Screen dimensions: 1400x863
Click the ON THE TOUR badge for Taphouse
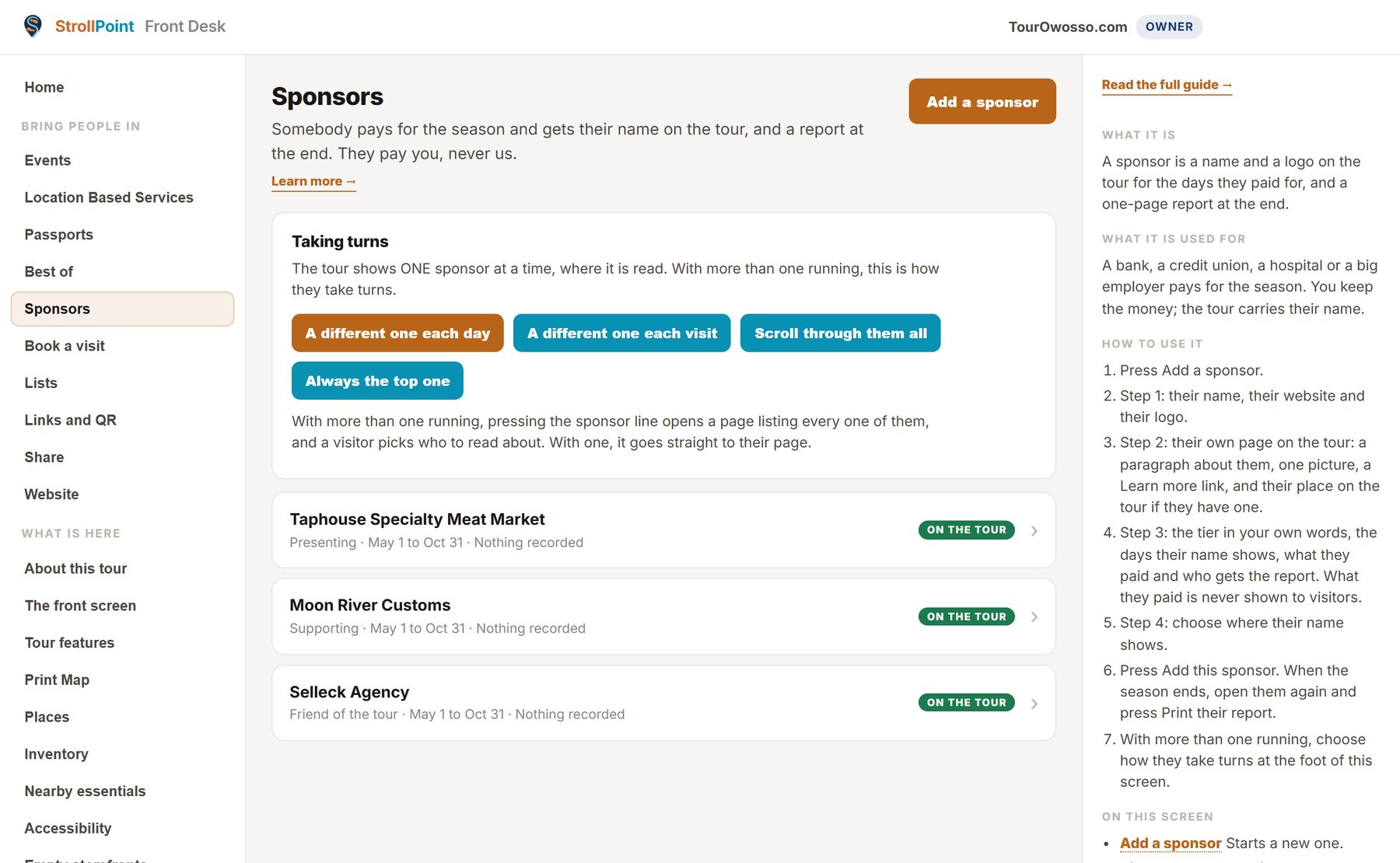point(966,530)
